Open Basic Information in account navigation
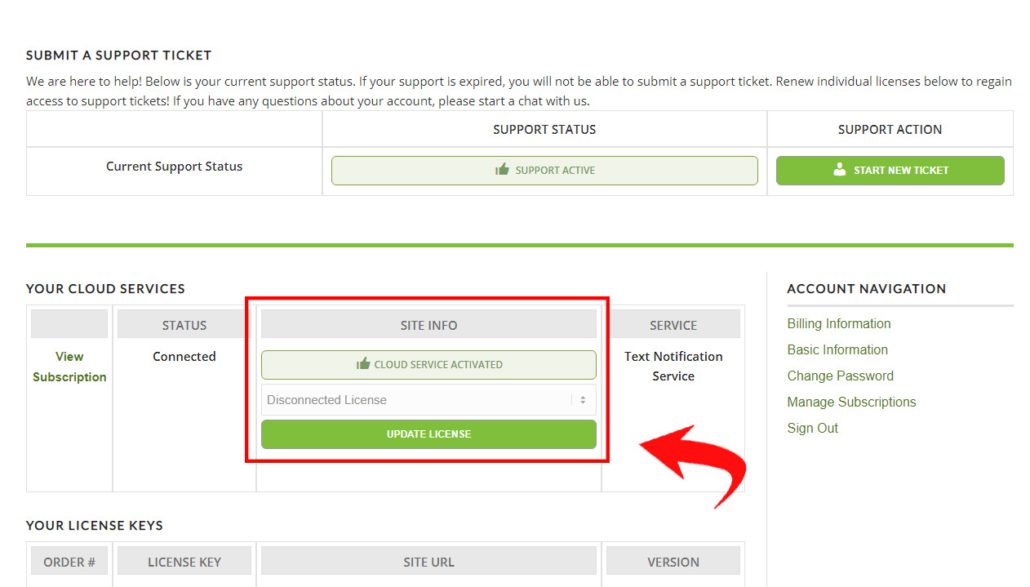Image resolution: width=1030 pixels, height=587 pixels. [837, 350]
